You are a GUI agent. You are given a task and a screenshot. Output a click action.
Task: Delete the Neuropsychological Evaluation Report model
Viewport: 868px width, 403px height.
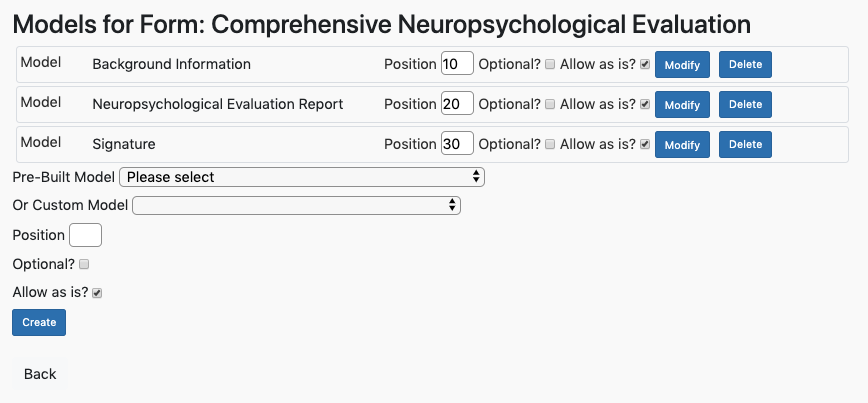(x=745, y=104)
